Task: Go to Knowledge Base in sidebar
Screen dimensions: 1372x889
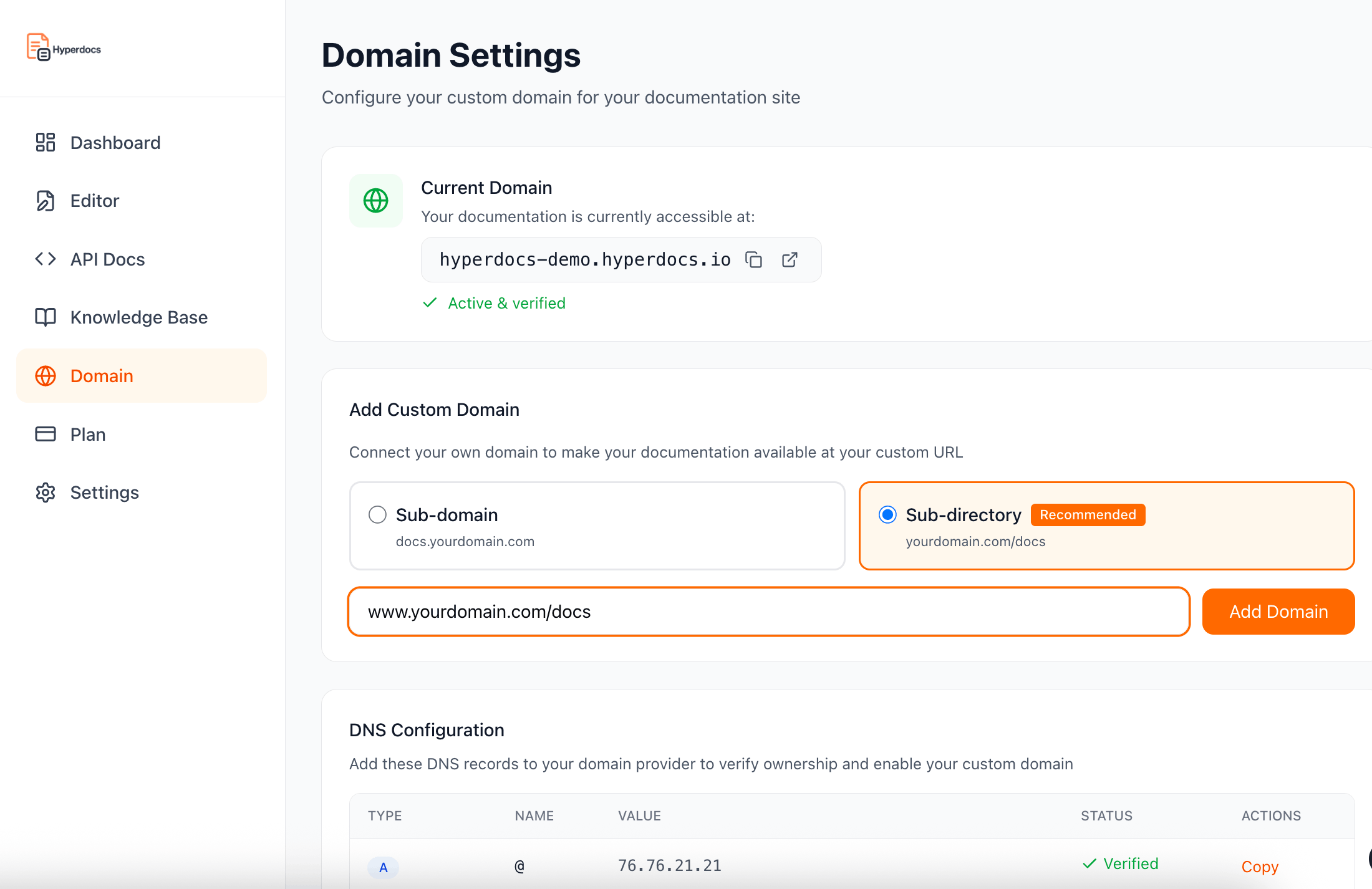Action: pyautogui.click(x=138, y=317)
